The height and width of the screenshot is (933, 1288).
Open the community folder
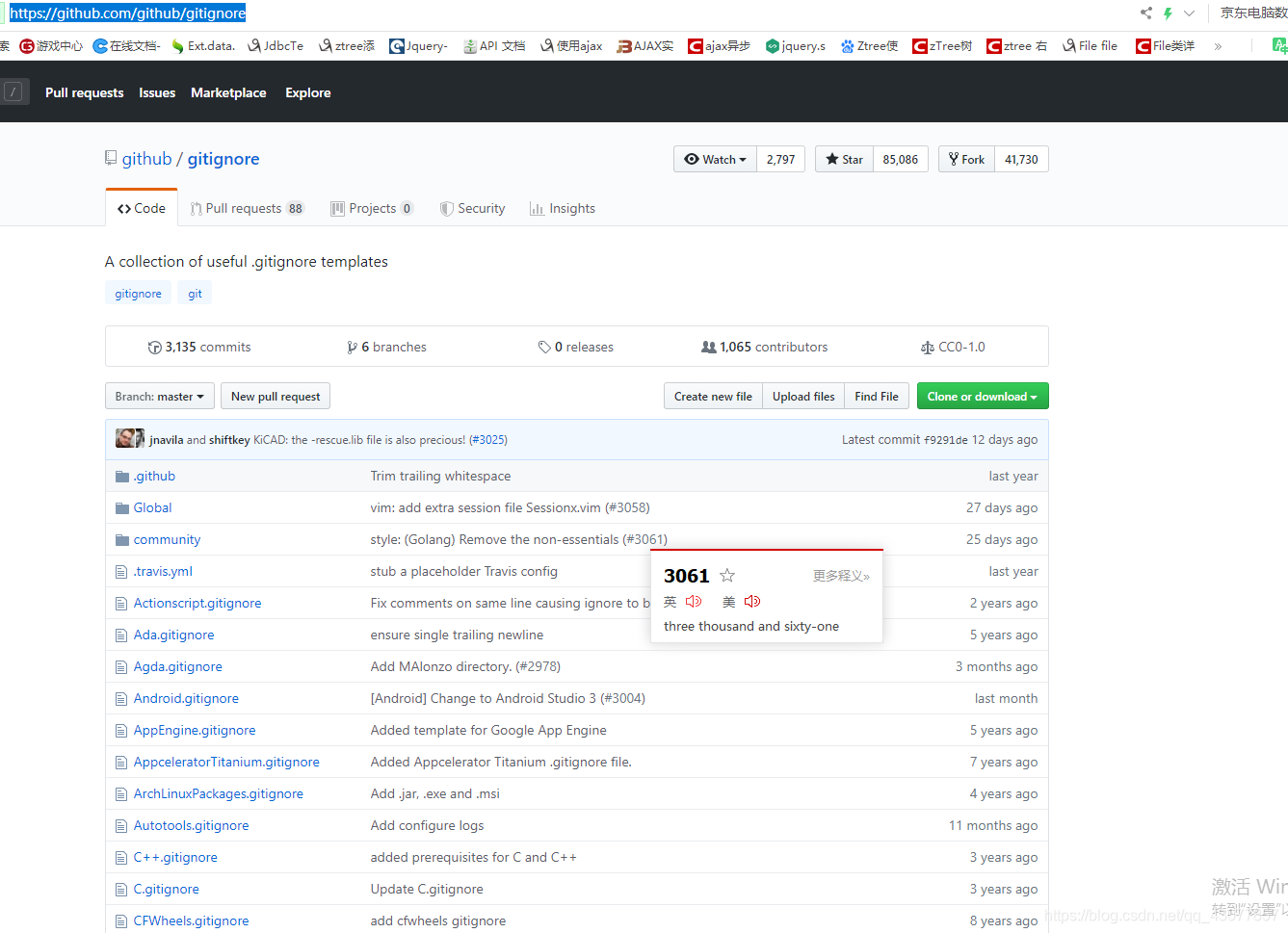[167, 539]
